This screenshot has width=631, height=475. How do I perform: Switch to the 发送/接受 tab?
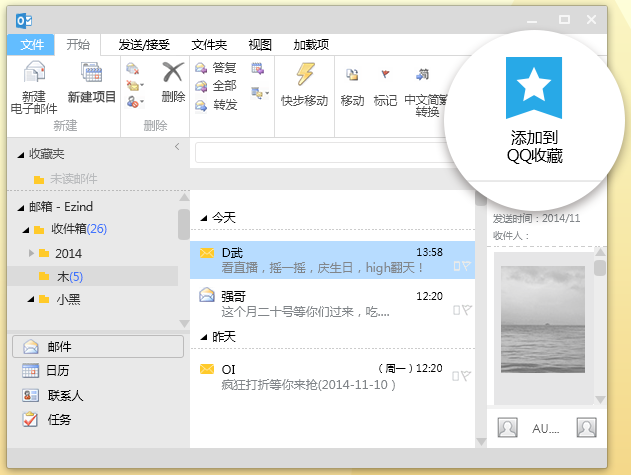click(x=144, y=45)
